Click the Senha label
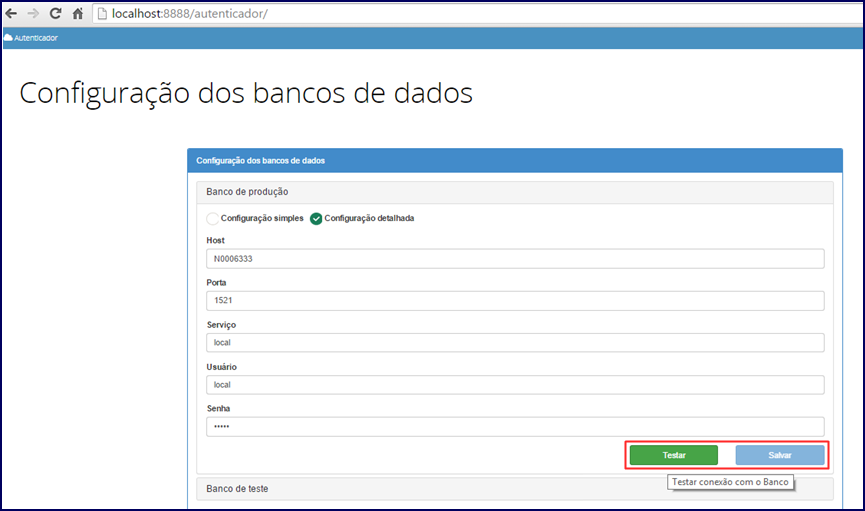 [x=218, y=409]
